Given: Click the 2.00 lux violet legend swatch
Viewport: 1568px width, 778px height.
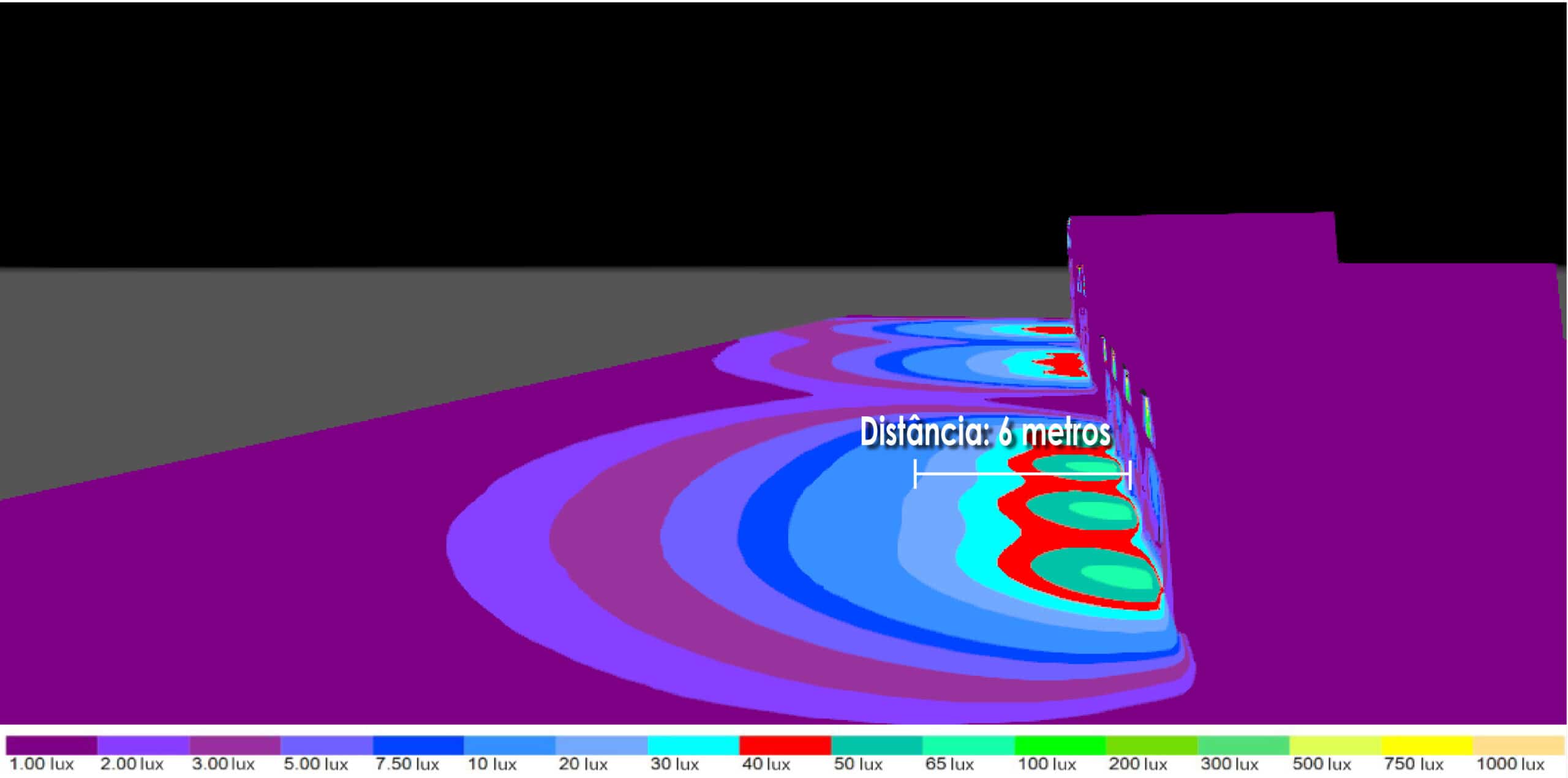Looking at the screenshot, I should tap(143, 745).
